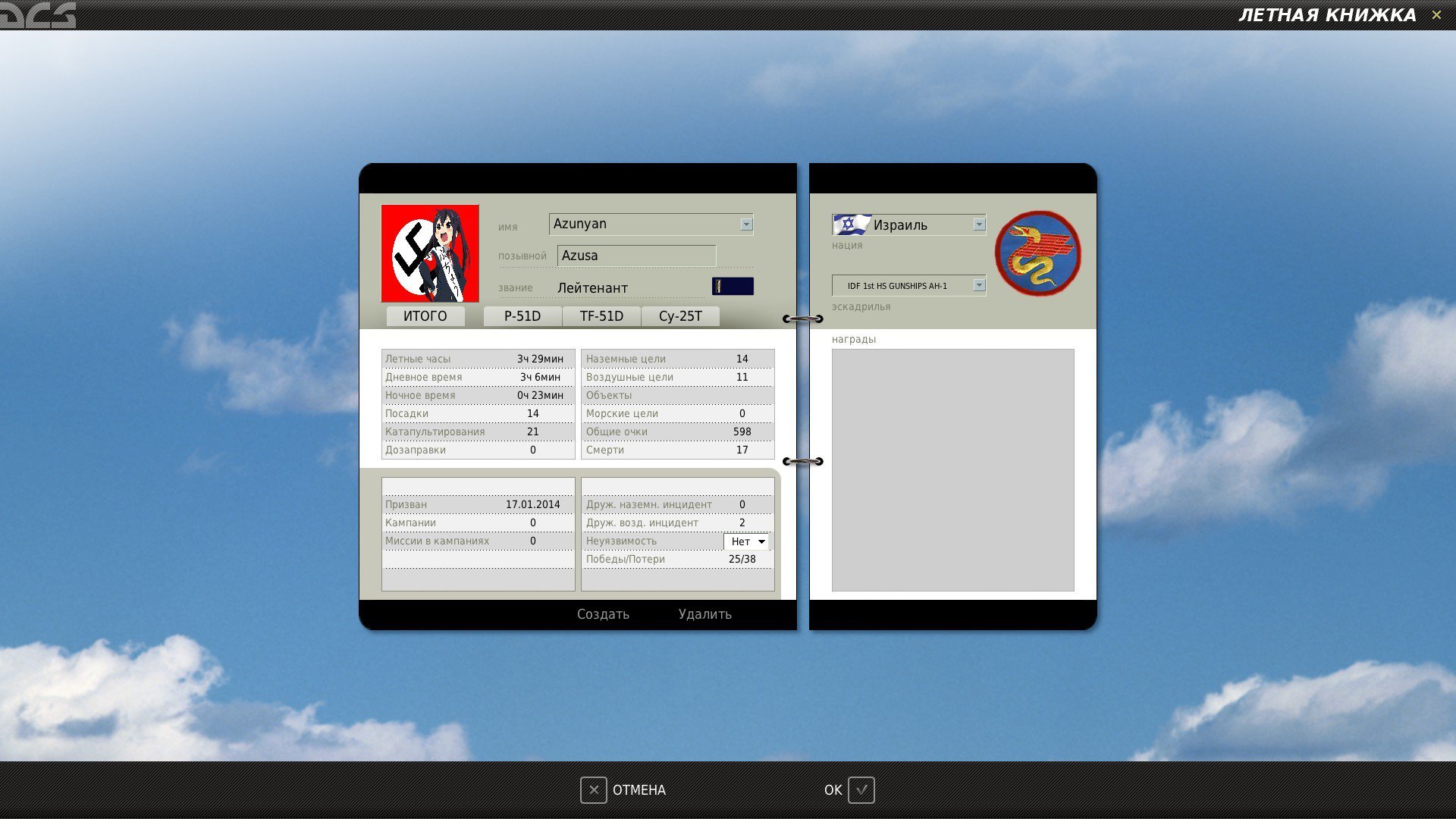Close the logbook with the X icon
This screenshot has width=1456, height=819.
pos(1436,15)
